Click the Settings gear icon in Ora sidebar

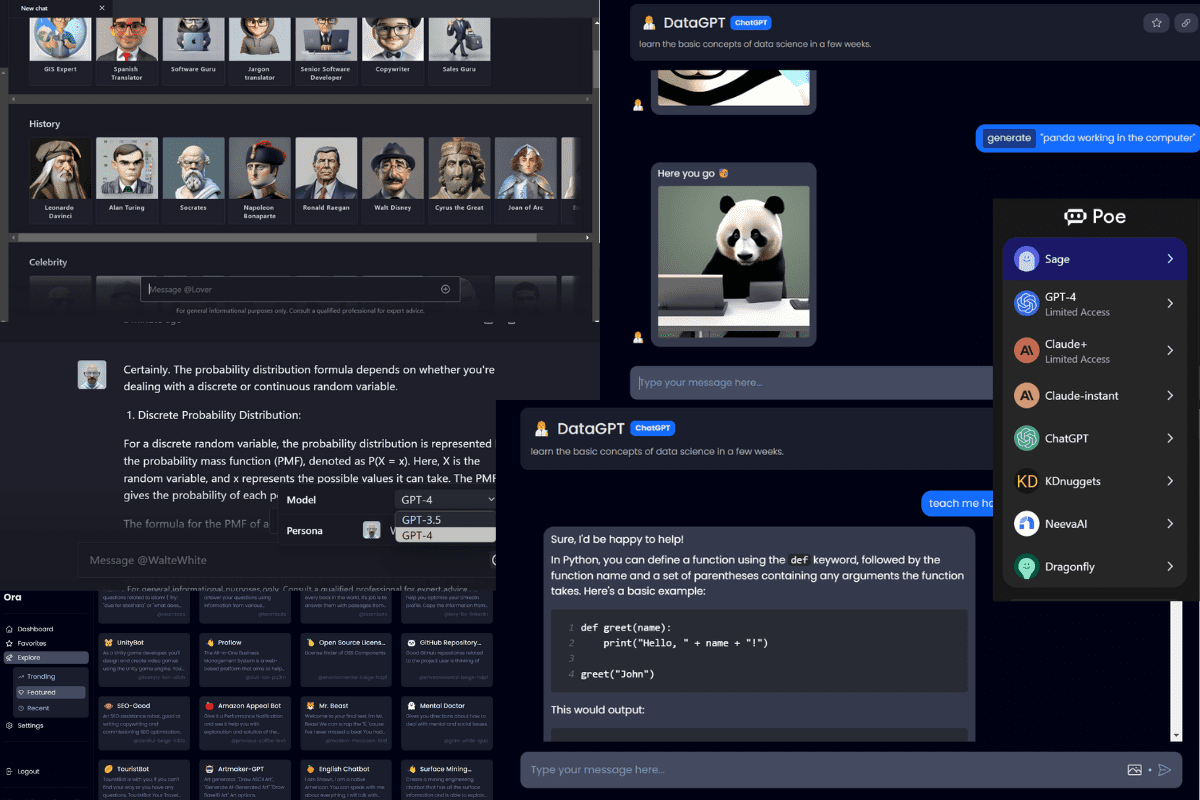click(10, 725)
